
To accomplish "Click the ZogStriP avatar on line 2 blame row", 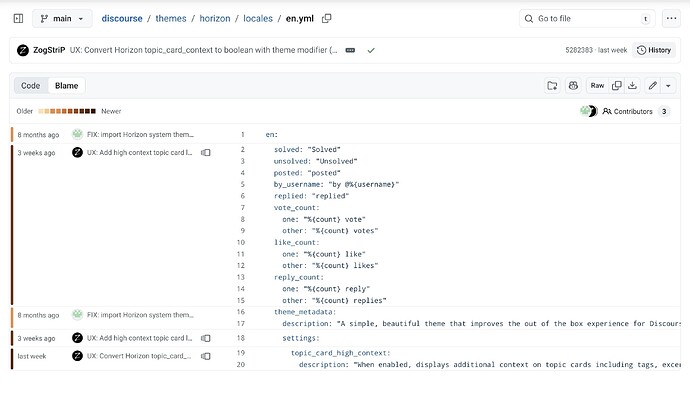I will pyautogui.click(x=77, y=152).
